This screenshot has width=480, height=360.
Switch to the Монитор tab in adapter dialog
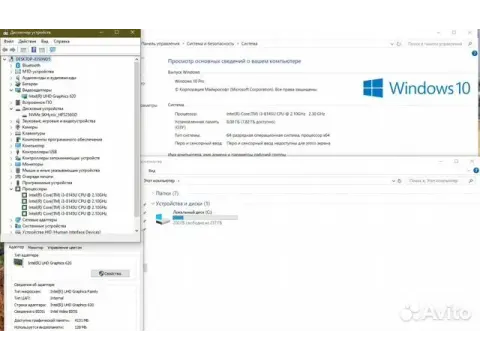point(35,248)
